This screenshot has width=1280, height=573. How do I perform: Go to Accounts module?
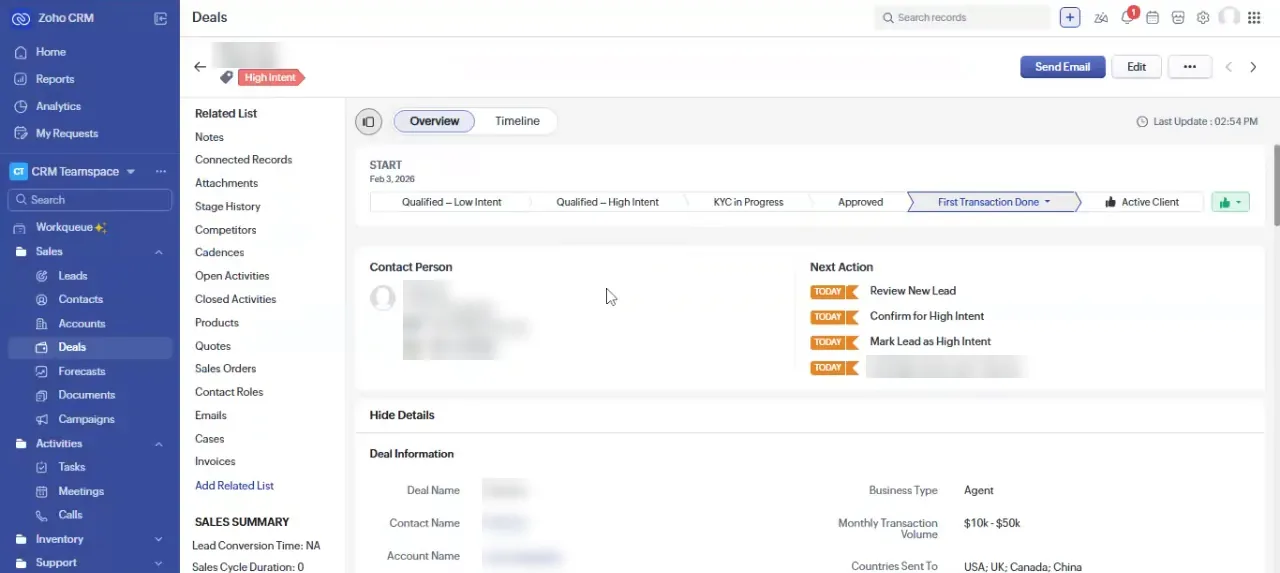tap(81, 324)
